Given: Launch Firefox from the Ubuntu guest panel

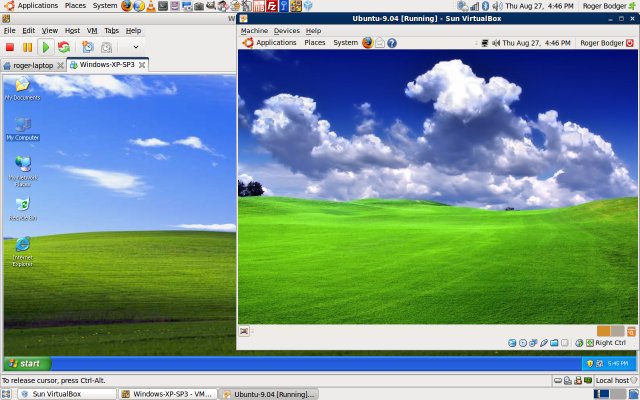Looking at the screenshot, I should (367, 43).
